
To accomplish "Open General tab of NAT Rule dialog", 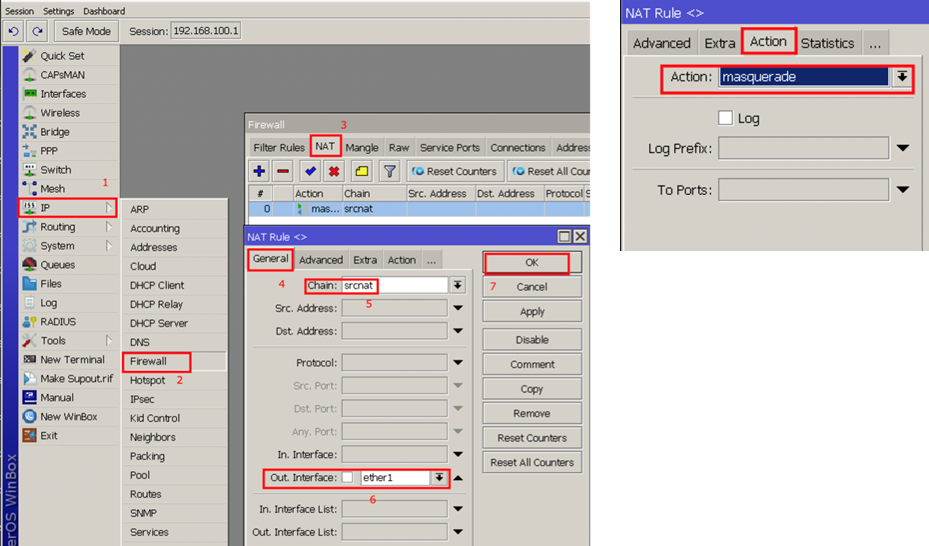I will pos(270,259).
